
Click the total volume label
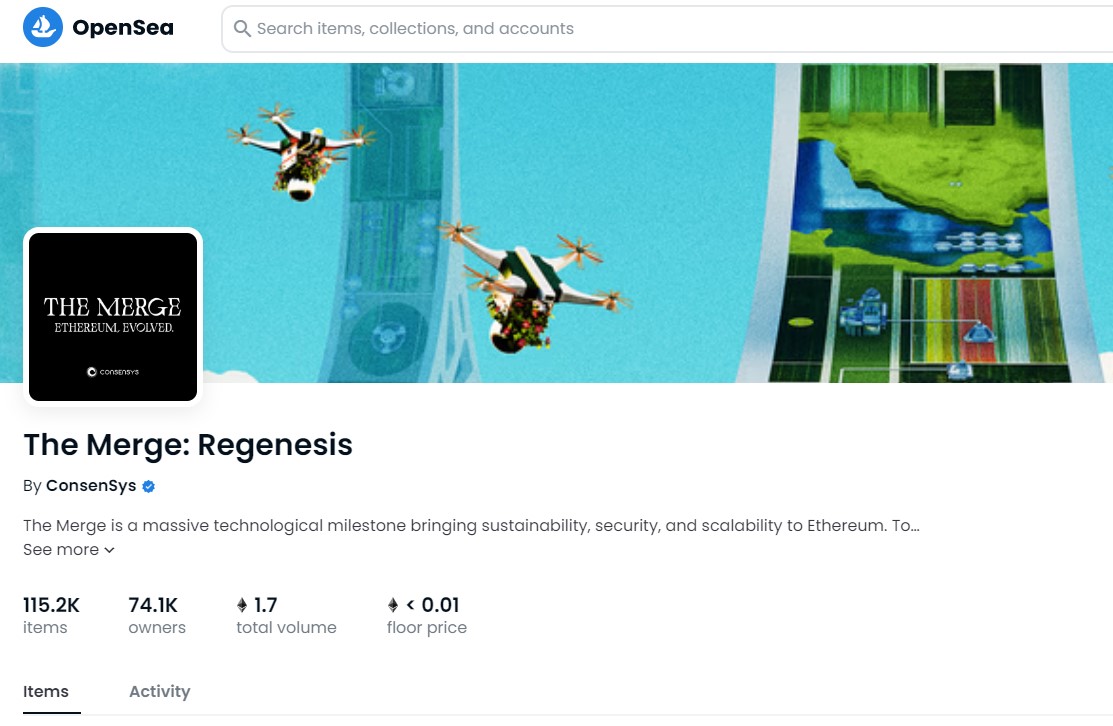[x=286, y=627]
